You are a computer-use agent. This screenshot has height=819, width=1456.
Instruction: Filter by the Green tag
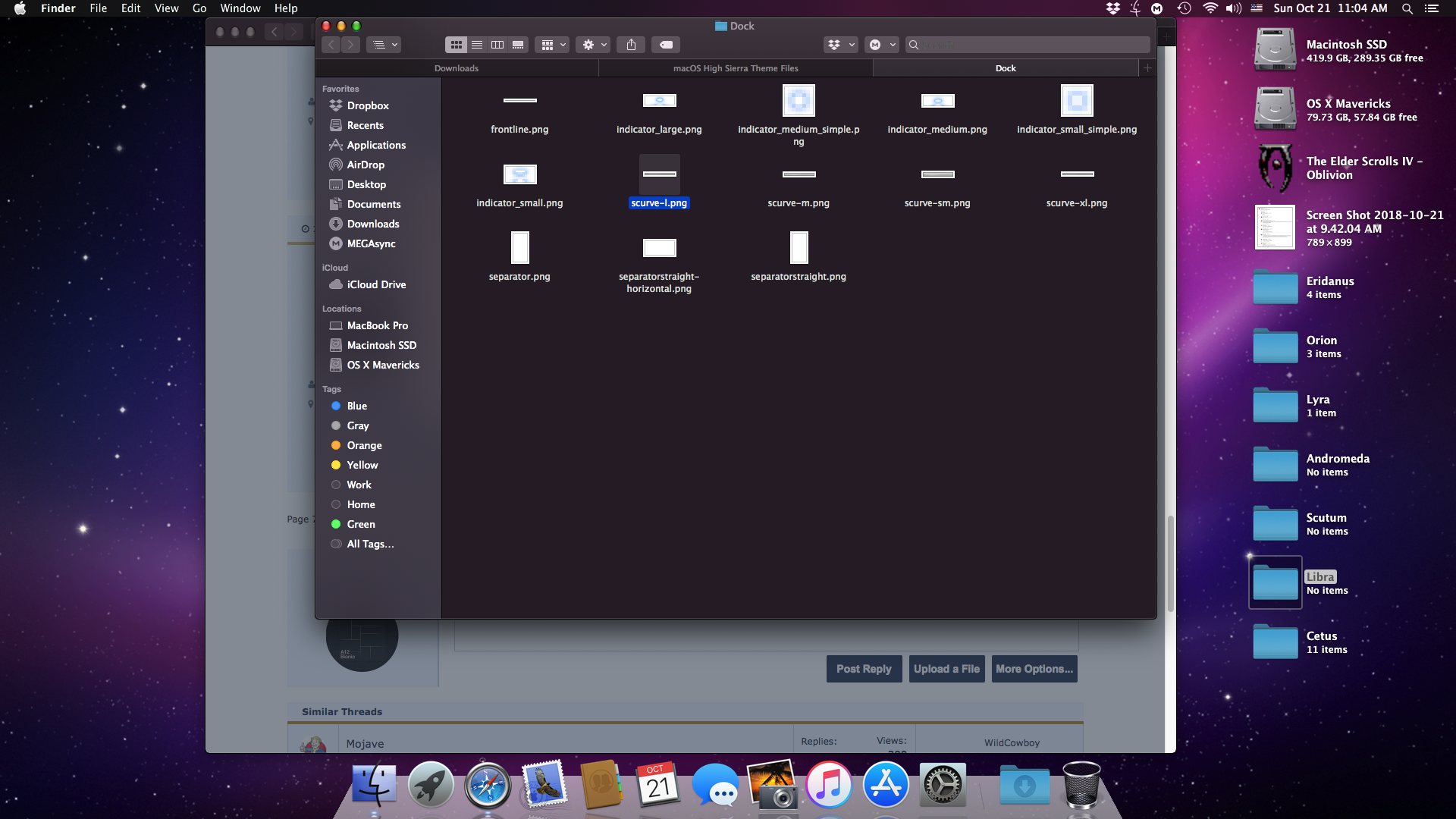(x=361, y=524)
